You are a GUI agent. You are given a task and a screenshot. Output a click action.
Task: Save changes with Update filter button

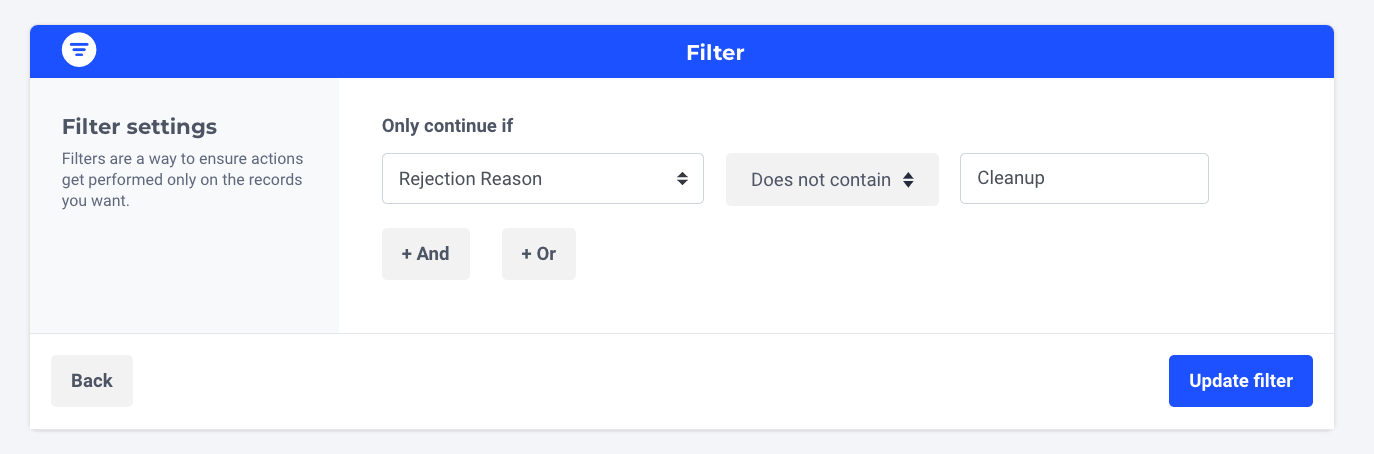(1240, 381)
